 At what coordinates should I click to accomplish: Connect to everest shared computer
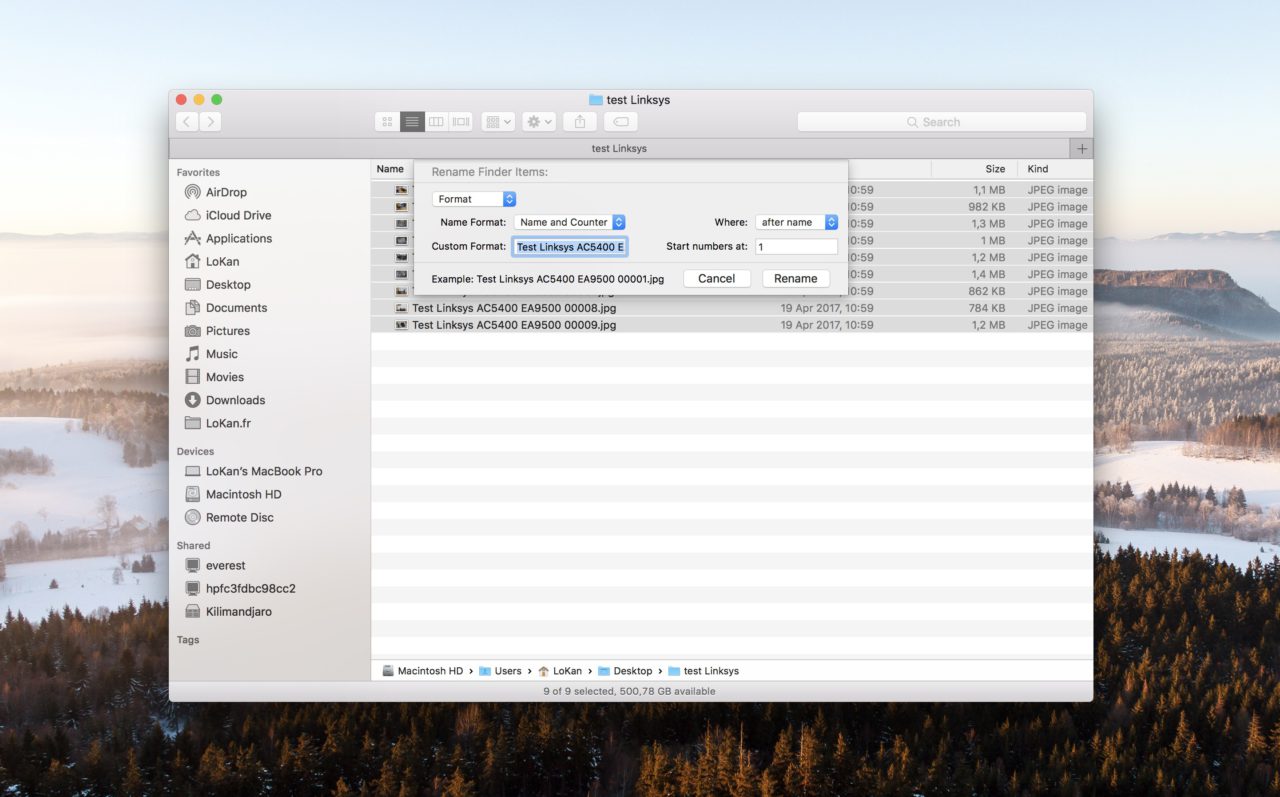click(x=225, y=565)
